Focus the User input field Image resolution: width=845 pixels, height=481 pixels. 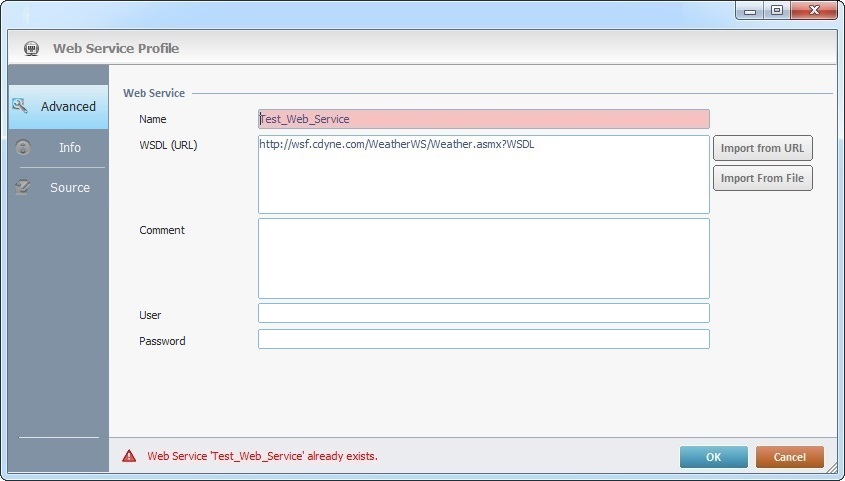point(483,313)
